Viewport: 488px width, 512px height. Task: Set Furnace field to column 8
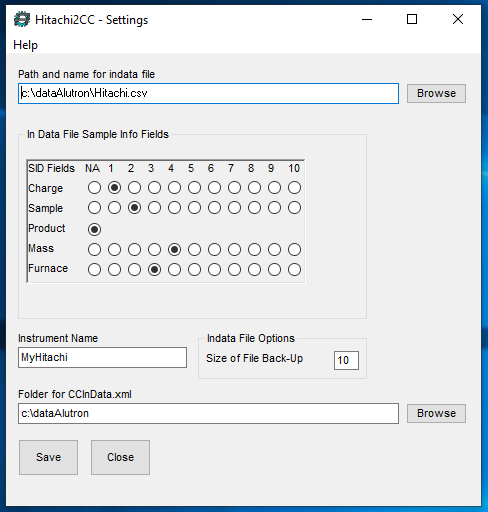coord(254,269)
